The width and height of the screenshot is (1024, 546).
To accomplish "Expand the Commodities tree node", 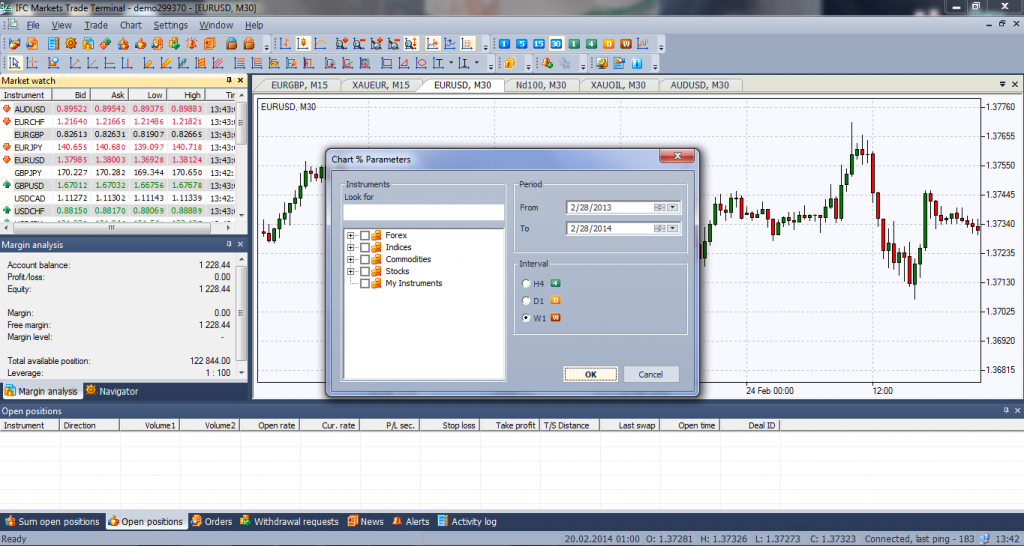I will pyautogui.click(x=351, y=259).
